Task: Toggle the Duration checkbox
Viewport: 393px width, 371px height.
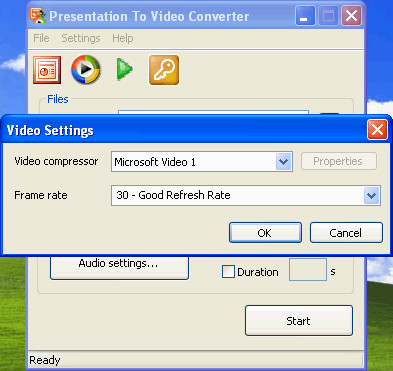Action: click(x=228, y=272)
